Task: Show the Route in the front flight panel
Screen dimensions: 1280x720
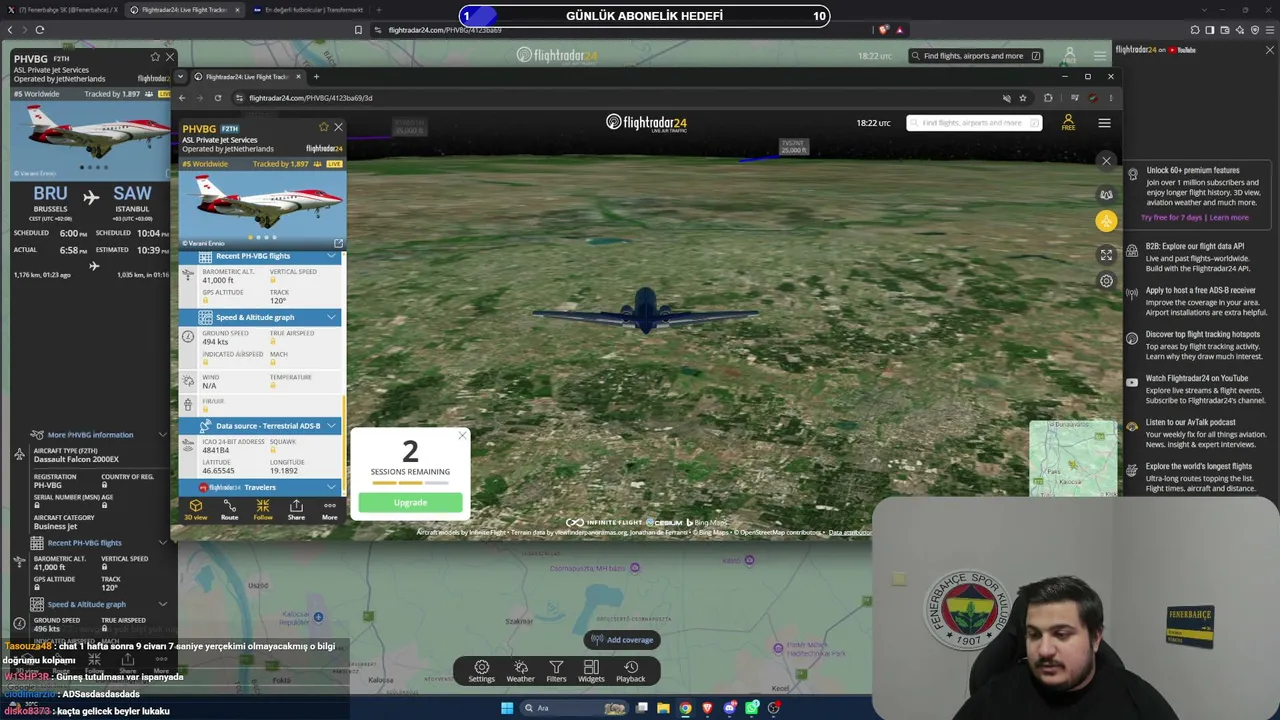Action: pos(229,509)
